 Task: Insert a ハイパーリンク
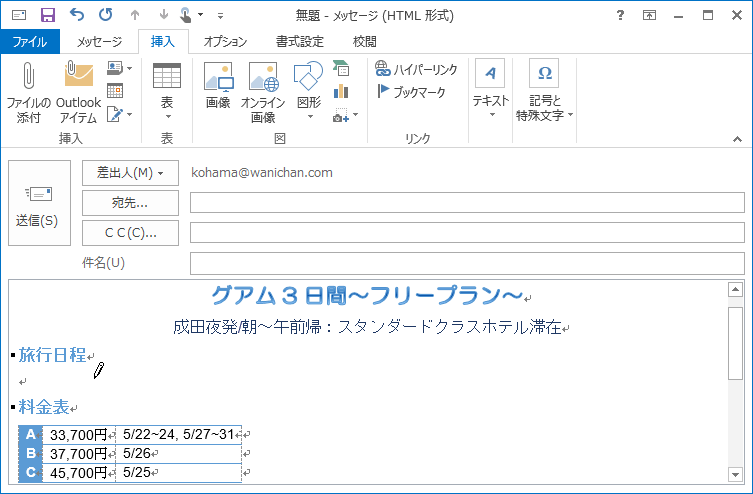point(416,69)
